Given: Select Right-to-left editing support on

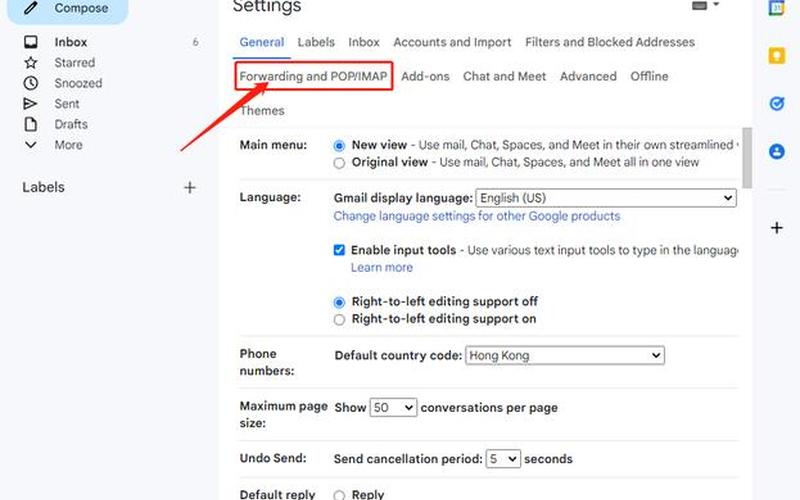Looking at the screenshot, I should [x=339, y=319].
